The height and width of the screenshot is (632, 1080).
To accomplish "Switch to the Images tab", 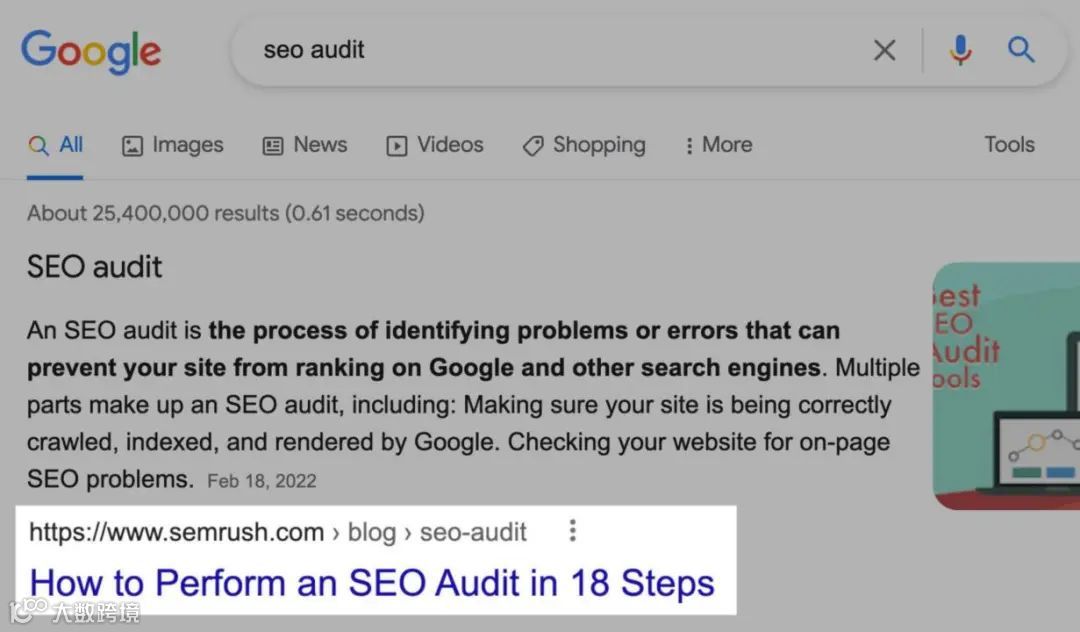I will 173,145.
